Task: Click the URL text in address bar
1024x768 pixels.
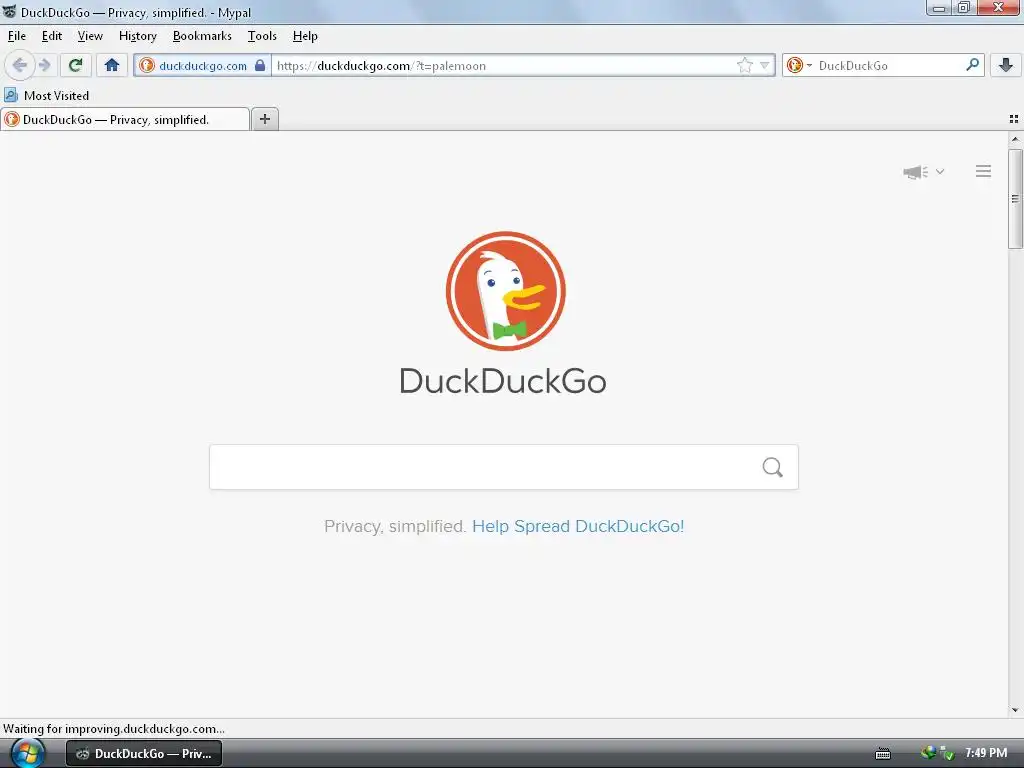Action: [x=381, y=65]
